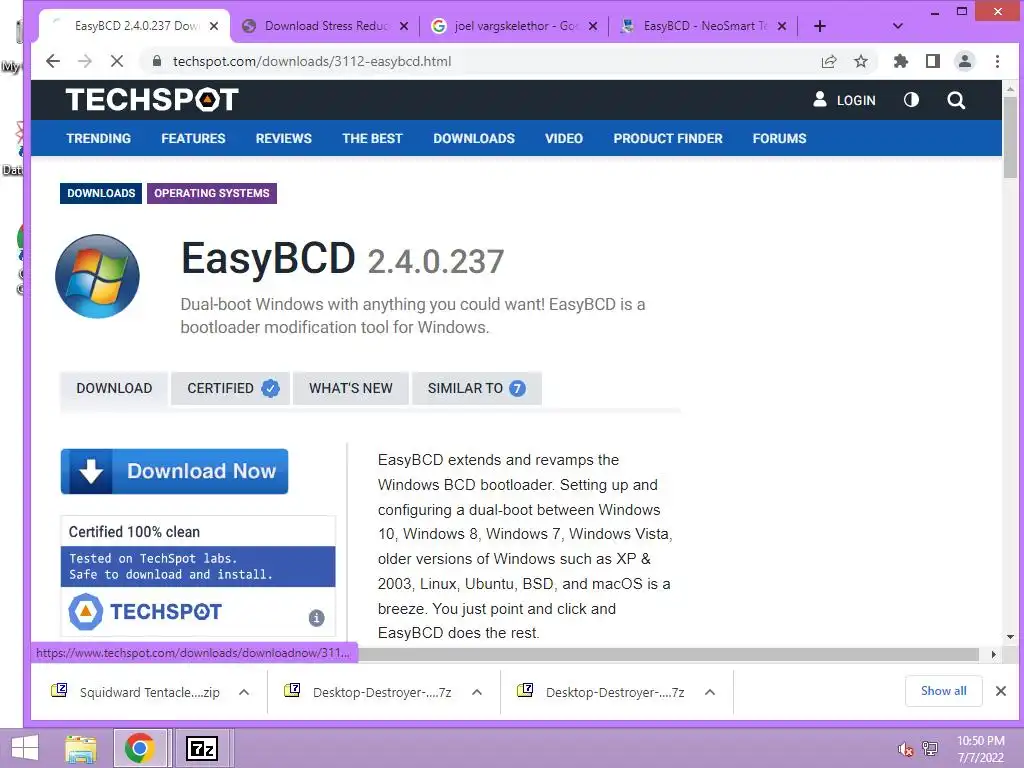Click the vertical page scrollbar thumb
Image resolution: width=1024 pixels, height=768 pixels.
(x=1010, y=137)
